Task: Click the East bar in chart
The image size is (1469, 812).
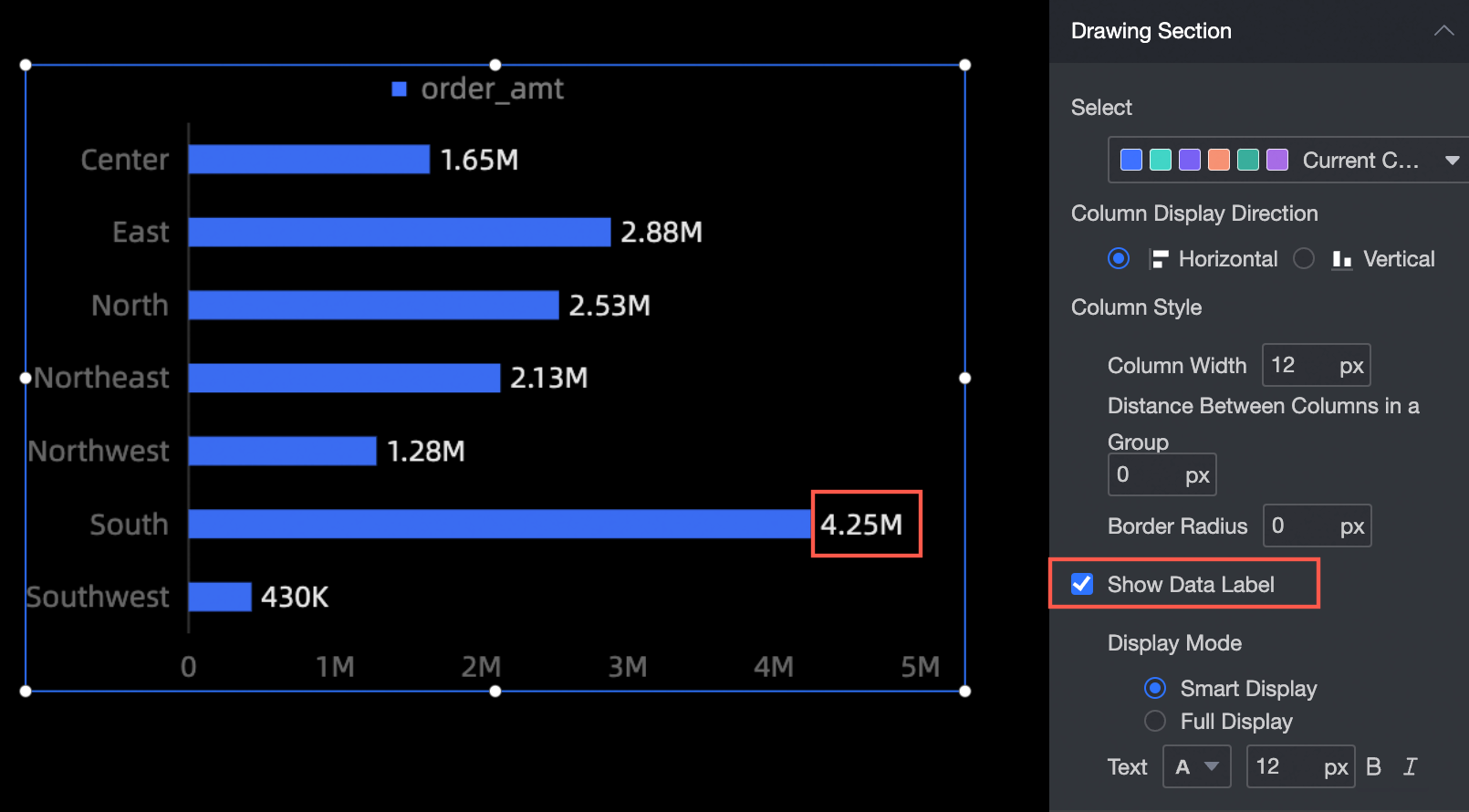Action: (x=400, y=232)
